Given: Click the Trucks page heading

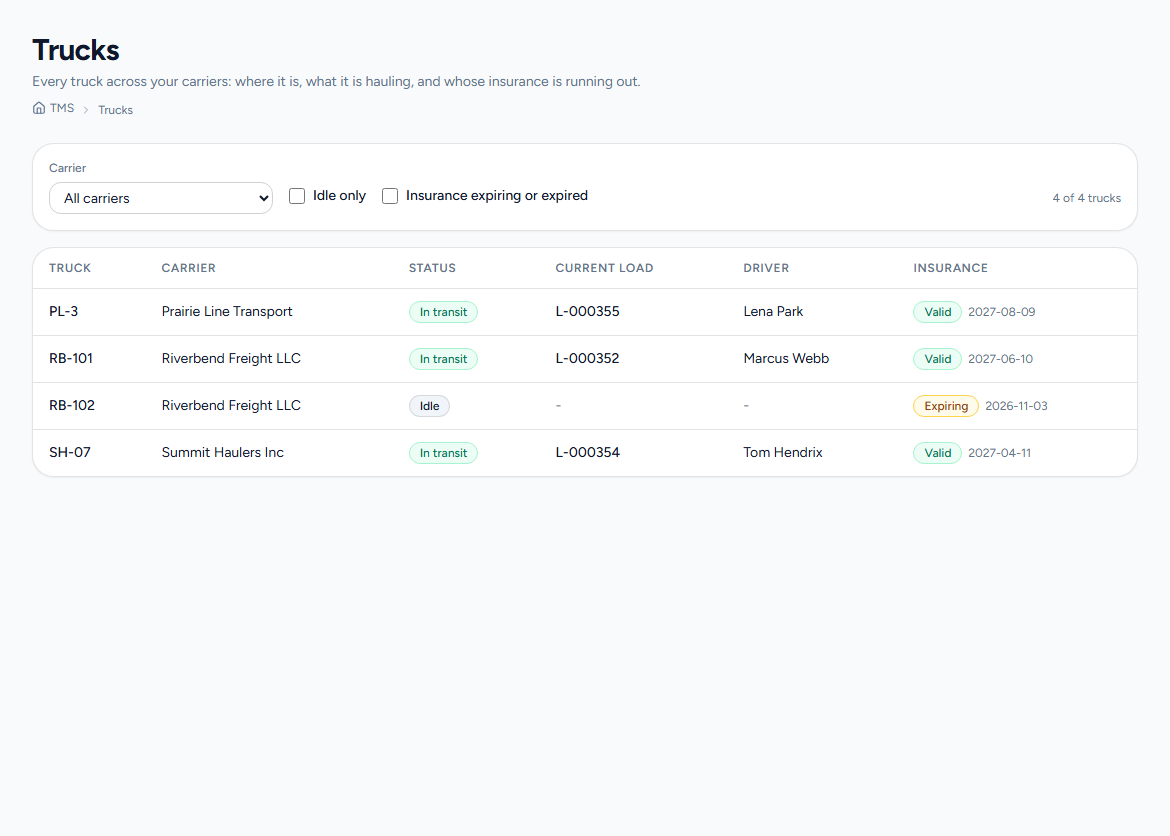Looking at the screenshot, I should pos(75,50).
